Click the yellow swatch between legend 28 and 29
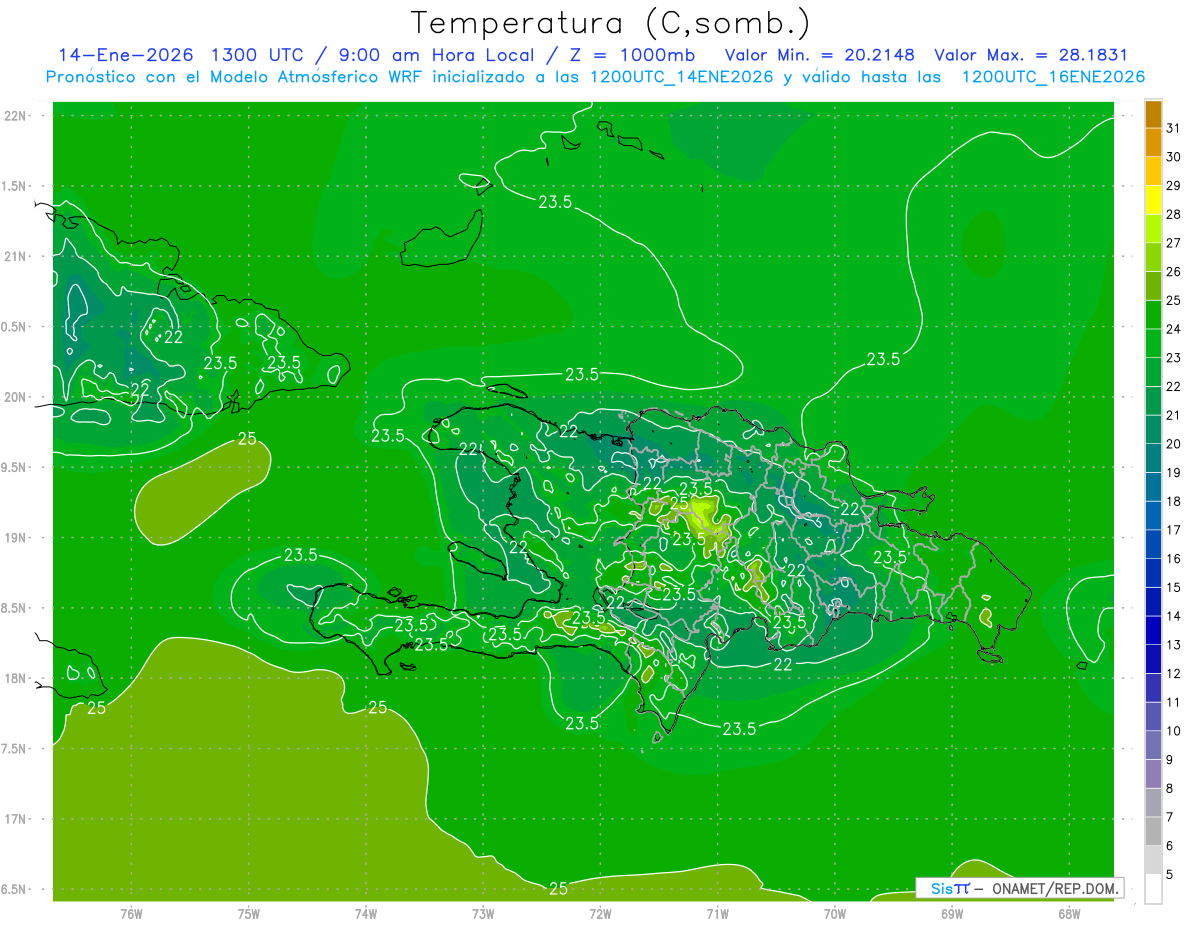The width and height of the screenshot is (1200, 927). (x=1153, y=200)
